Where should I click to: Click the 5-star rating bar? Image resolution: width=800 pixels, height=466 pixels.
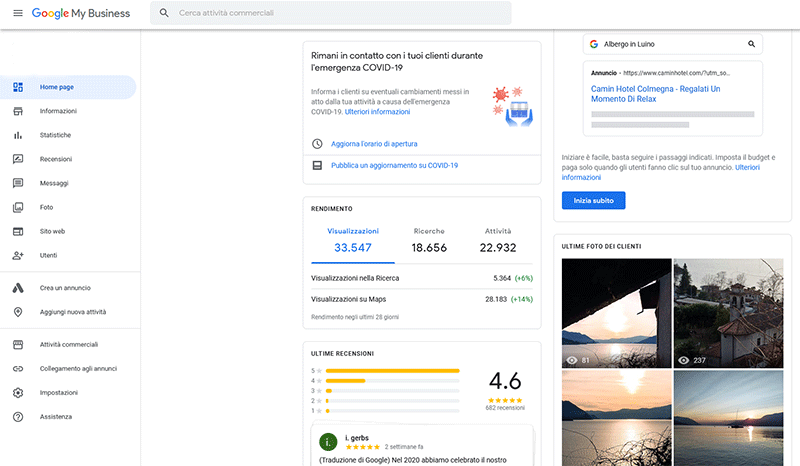pyautogui.click(x=392, y=371)
